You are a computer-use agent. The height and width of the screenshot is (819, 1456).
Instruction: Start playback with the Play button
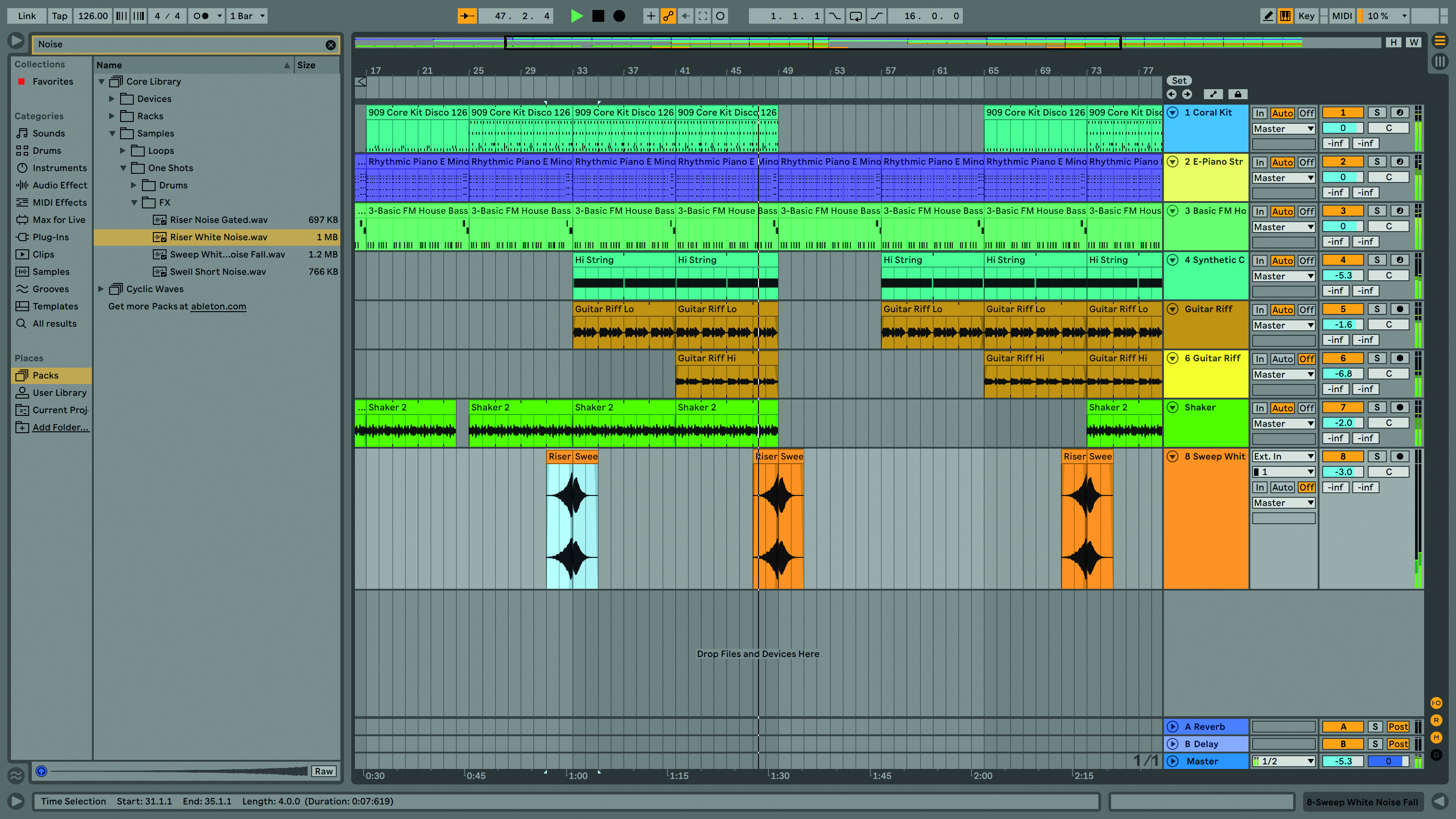coord(576,16)
